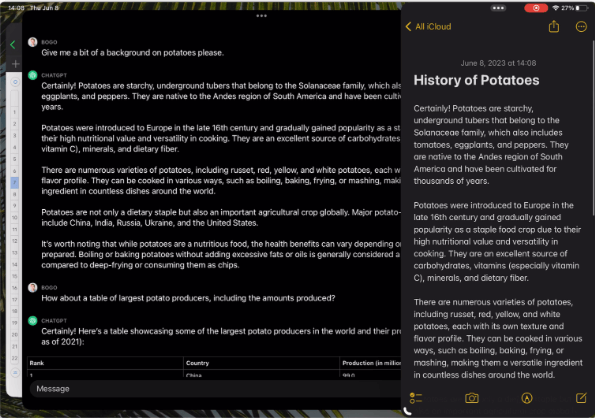Go back to All iCloud notes
The image size is (595, 418).
pos(428,27)
